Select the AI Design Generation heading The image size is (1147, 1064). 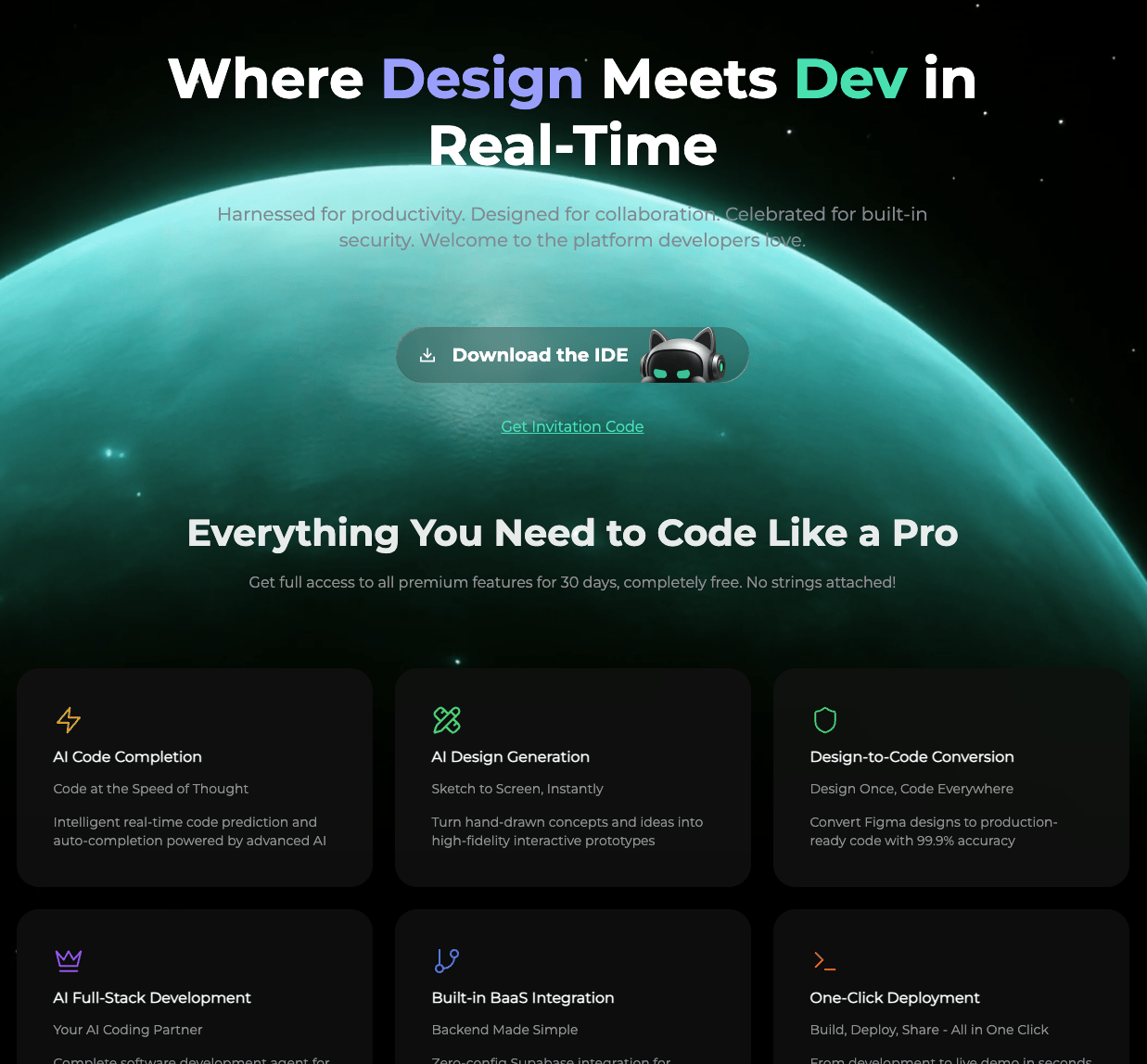pyautogui.click(x=511, y=756)
